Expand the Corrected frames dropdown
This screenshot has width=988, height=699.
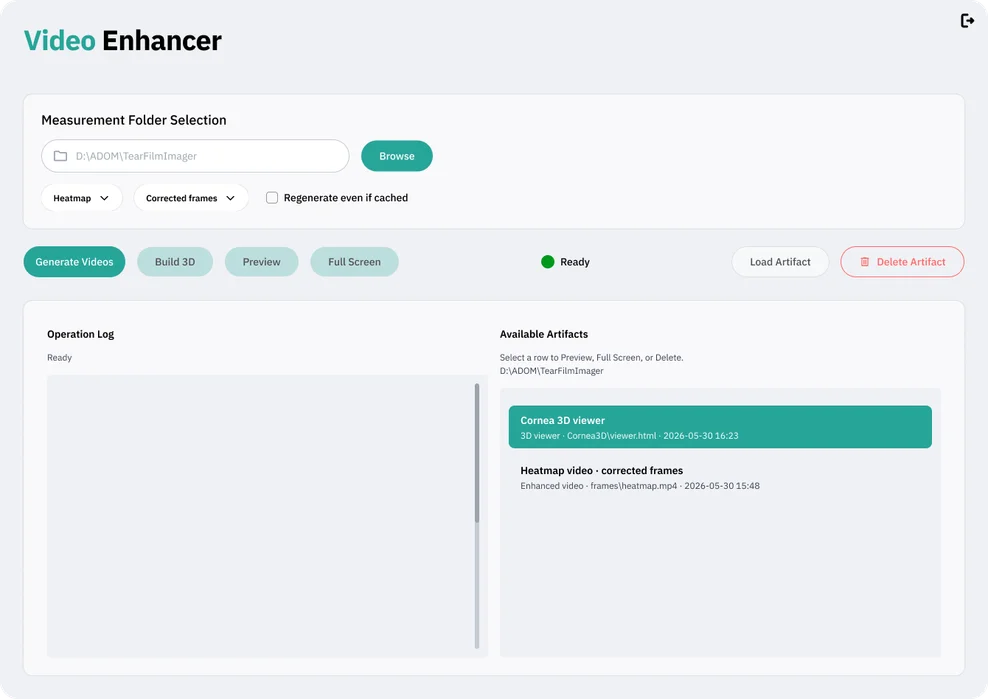tap(190, 198)
